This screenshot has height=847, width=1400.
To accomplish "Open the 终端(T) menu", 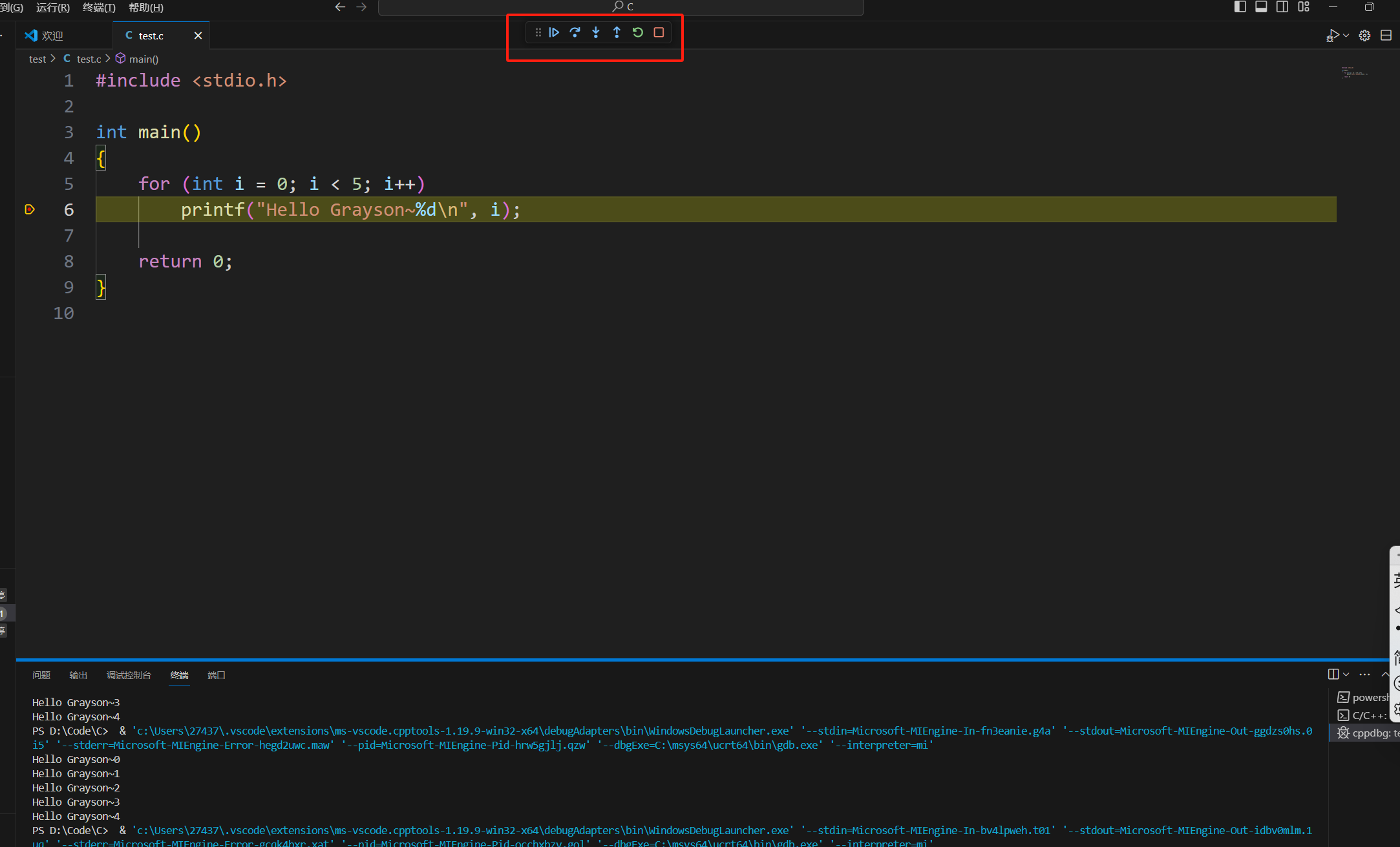I will 99,8.
